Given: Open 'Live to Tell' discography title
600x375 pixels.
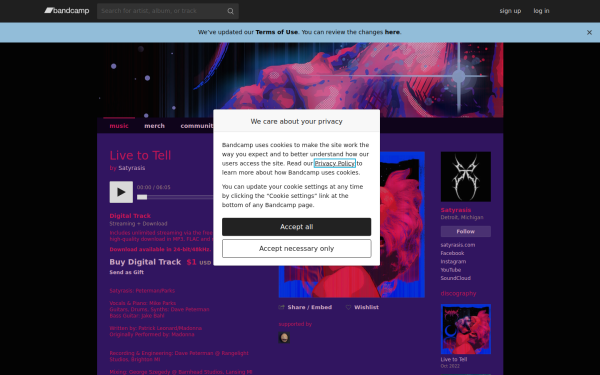Looking at the screenshot, I should (x=454, y=360).
